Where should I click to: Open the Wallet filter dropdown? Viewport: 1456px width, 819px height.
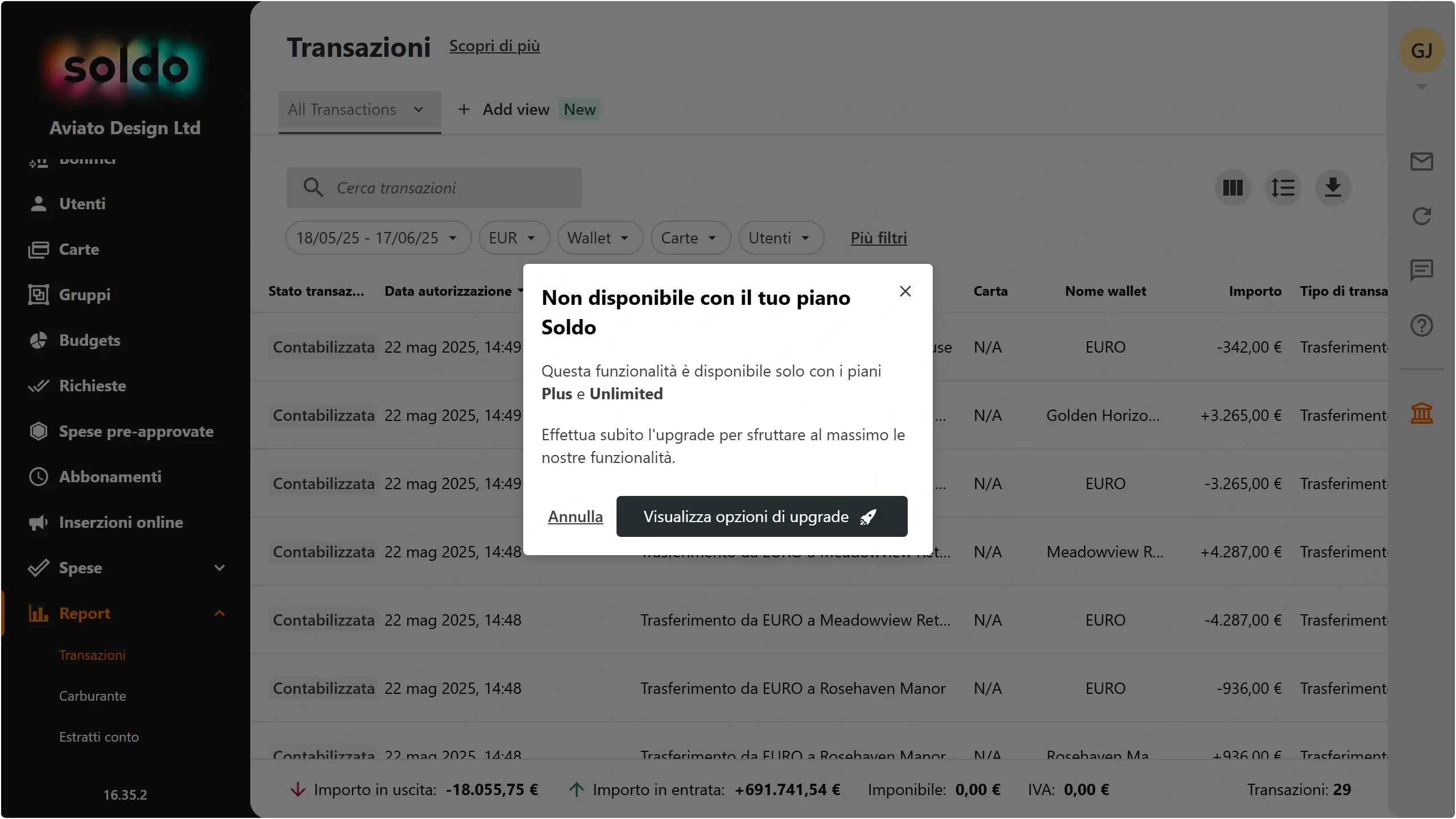tap(600, 238)
